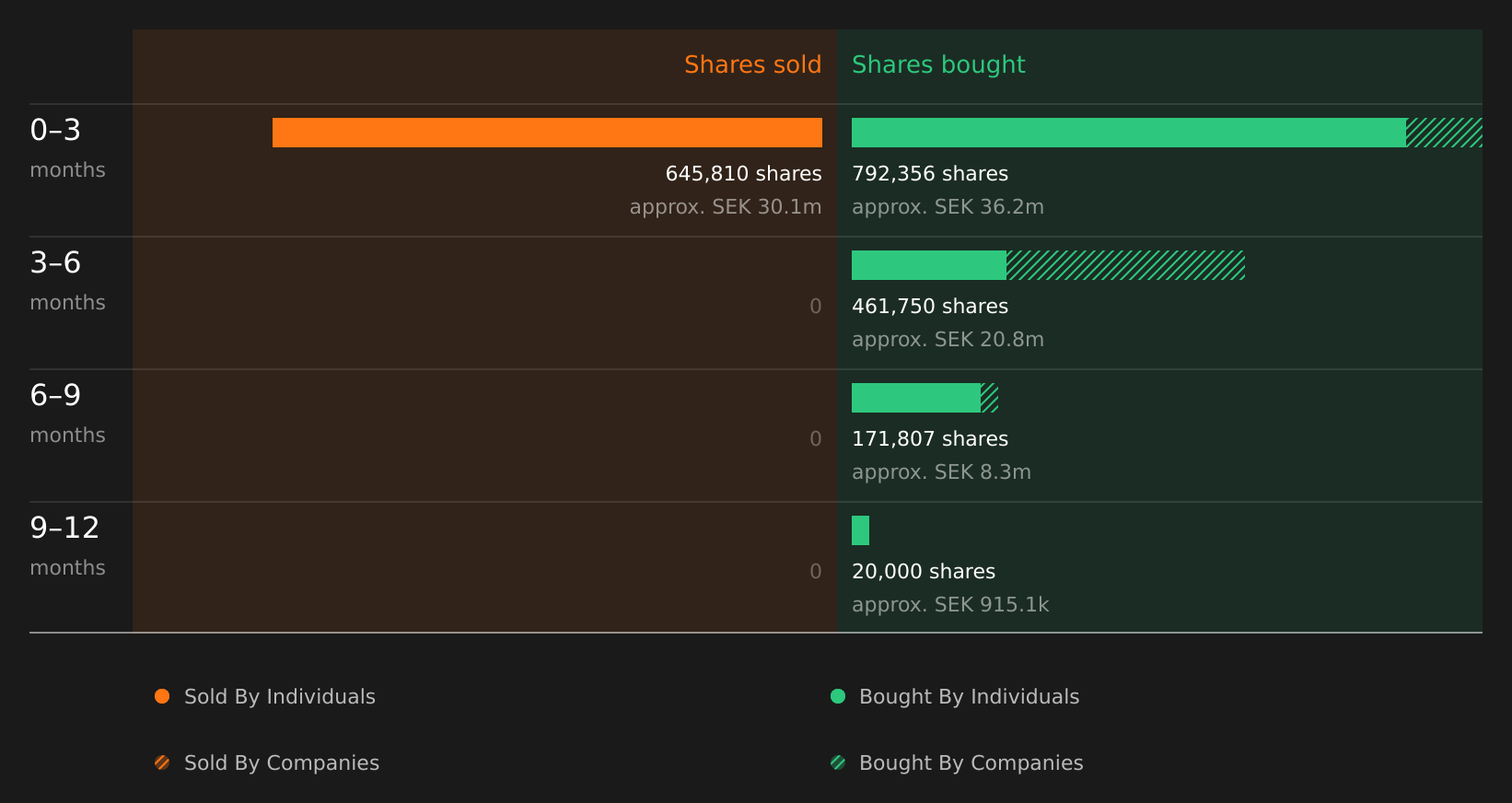Click the Shares bought column header
Image resolution: width=1512 pixels, height=803 pixels.
click(x=938, y=64)
